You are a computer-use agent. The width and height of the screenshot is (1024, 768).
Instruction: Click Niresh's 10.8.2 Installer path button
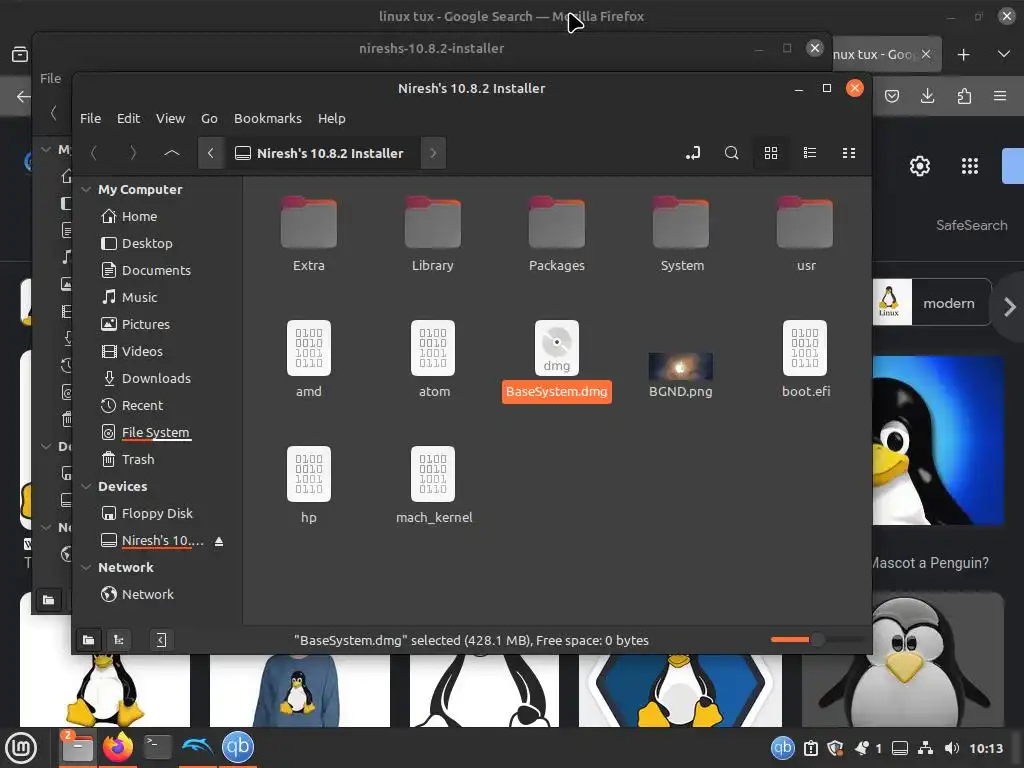[x=322, y=153]
